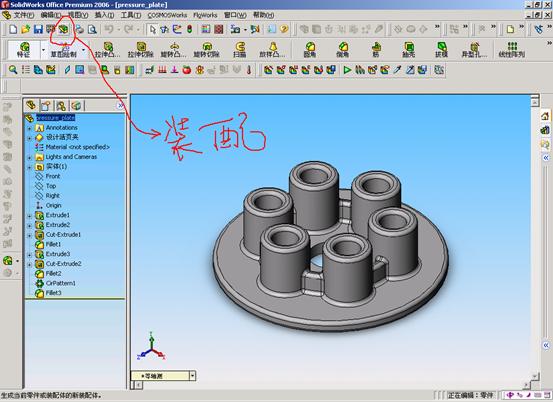Click the 抽壳 shell feature tool

[x=409, y=49]
